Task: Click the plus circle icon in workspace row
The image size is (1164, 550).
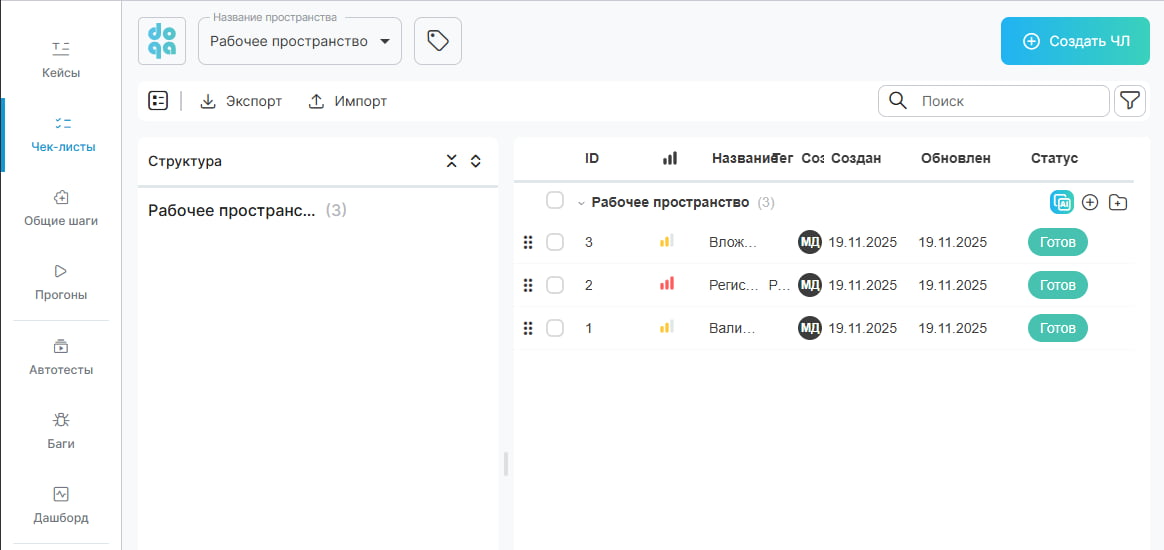Action: [1090, 202]
